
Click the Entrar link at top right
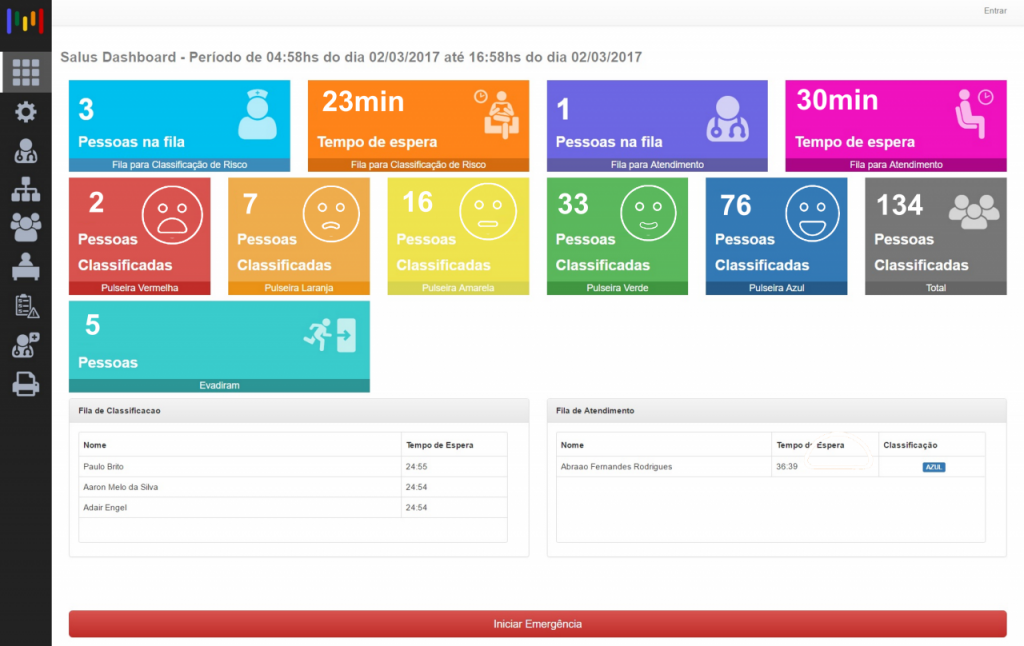tap(995, 11)
